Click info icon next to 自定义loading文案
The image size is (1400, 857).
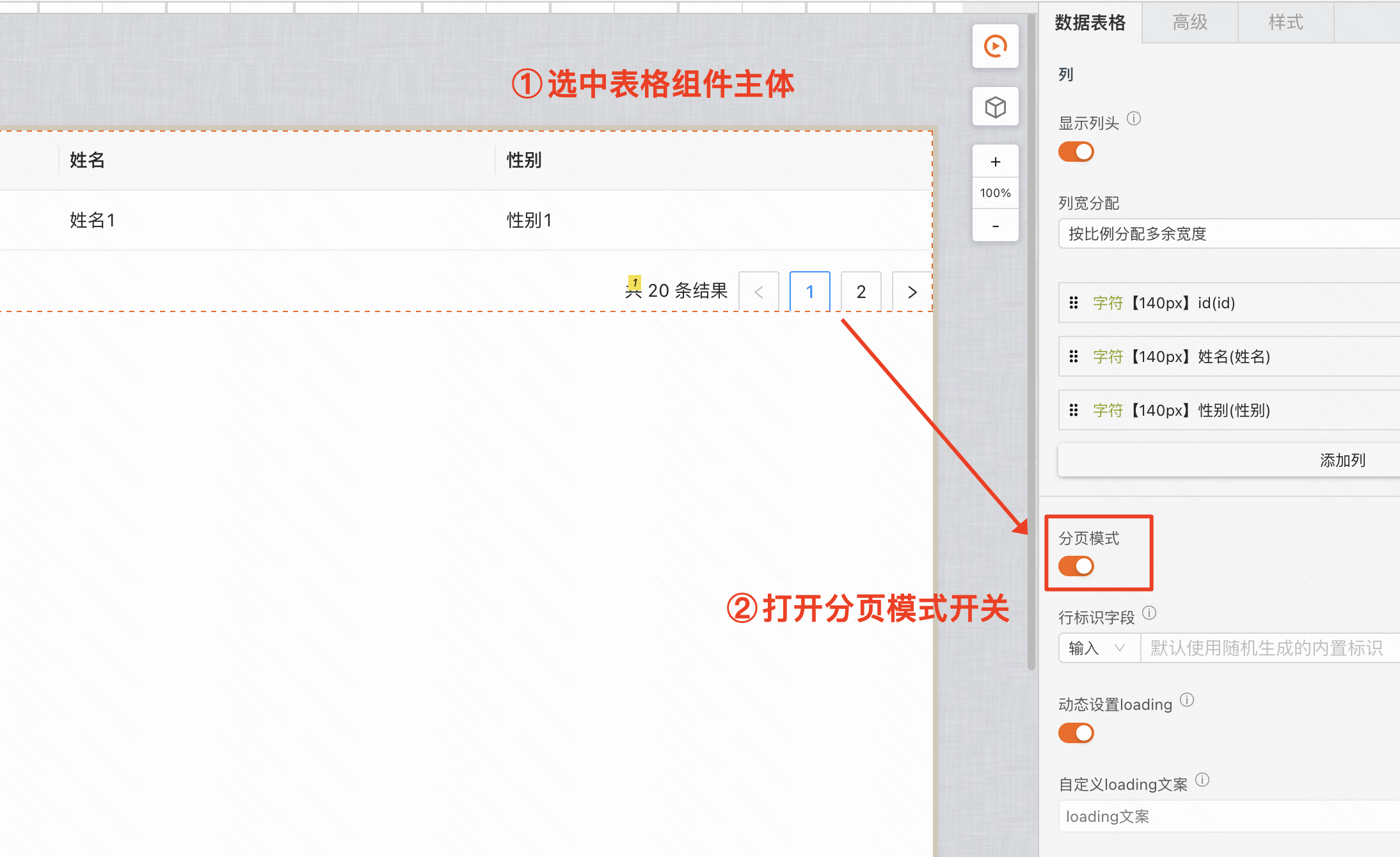click(x=1202, y=780)
